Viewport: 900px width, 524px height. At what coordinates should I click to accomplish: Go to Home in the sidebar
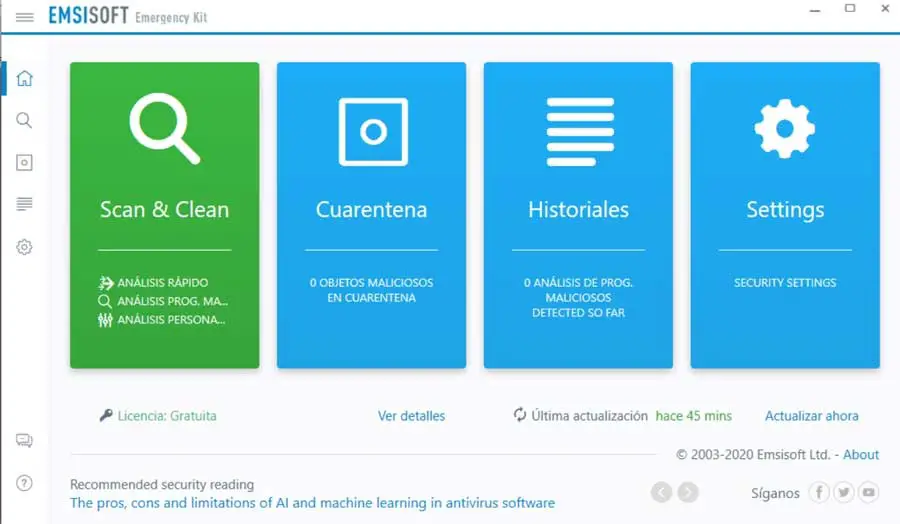[x=24, y=78]
